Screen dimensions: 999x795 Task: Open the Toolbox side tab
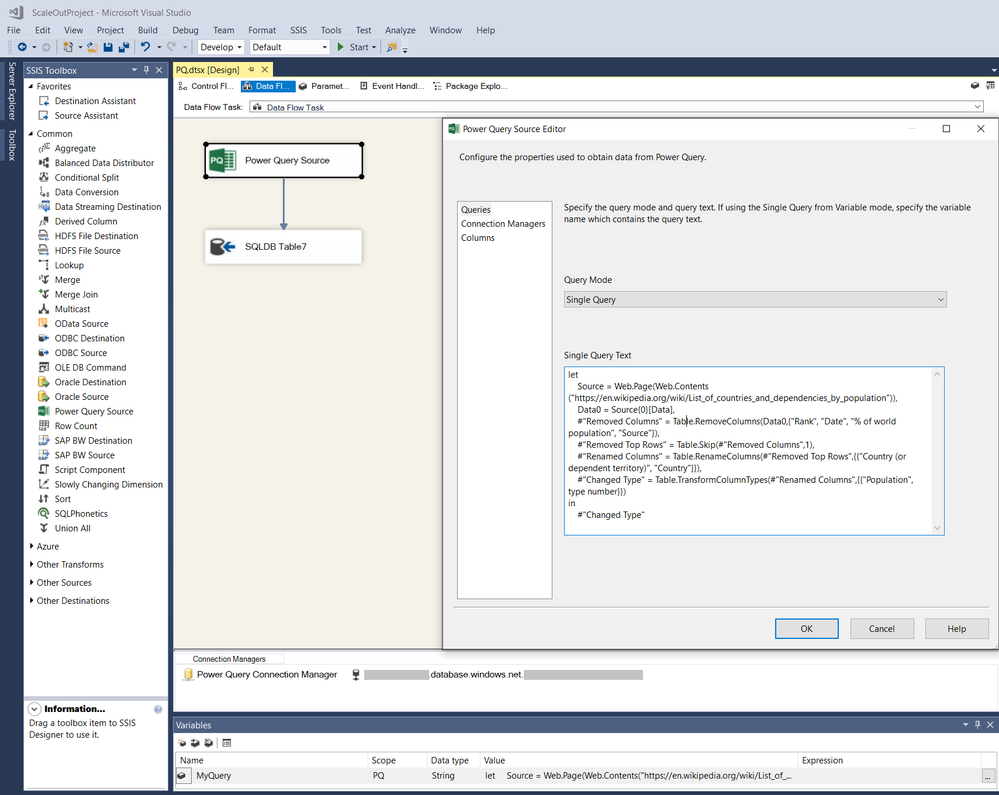pos(11,145)
